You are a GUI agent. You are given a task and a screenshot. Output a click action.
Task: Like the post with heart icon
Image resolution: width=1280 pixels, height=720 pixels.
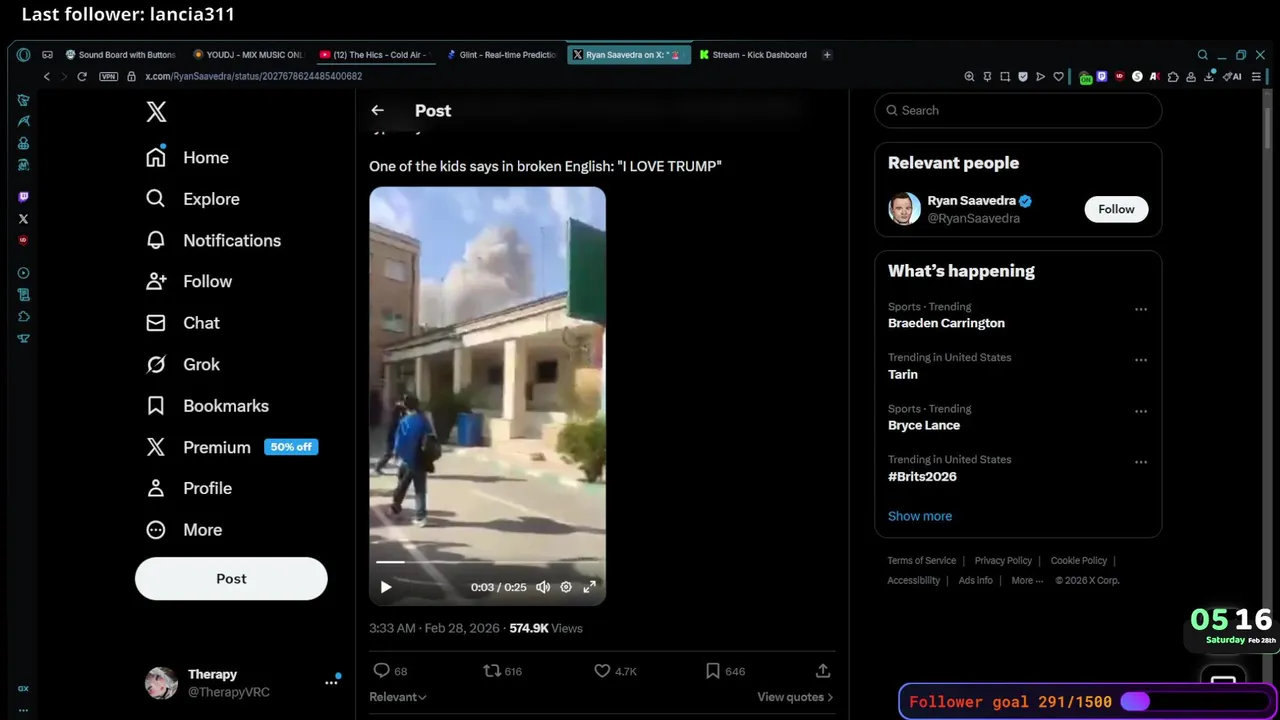(x=602, y=671)
